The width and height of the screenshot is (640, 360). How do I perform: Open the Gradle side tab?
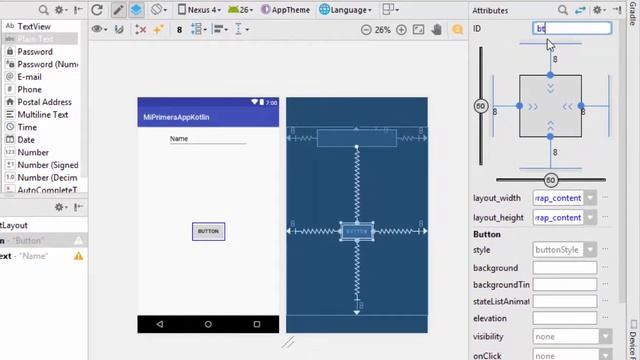click(633, 14)
